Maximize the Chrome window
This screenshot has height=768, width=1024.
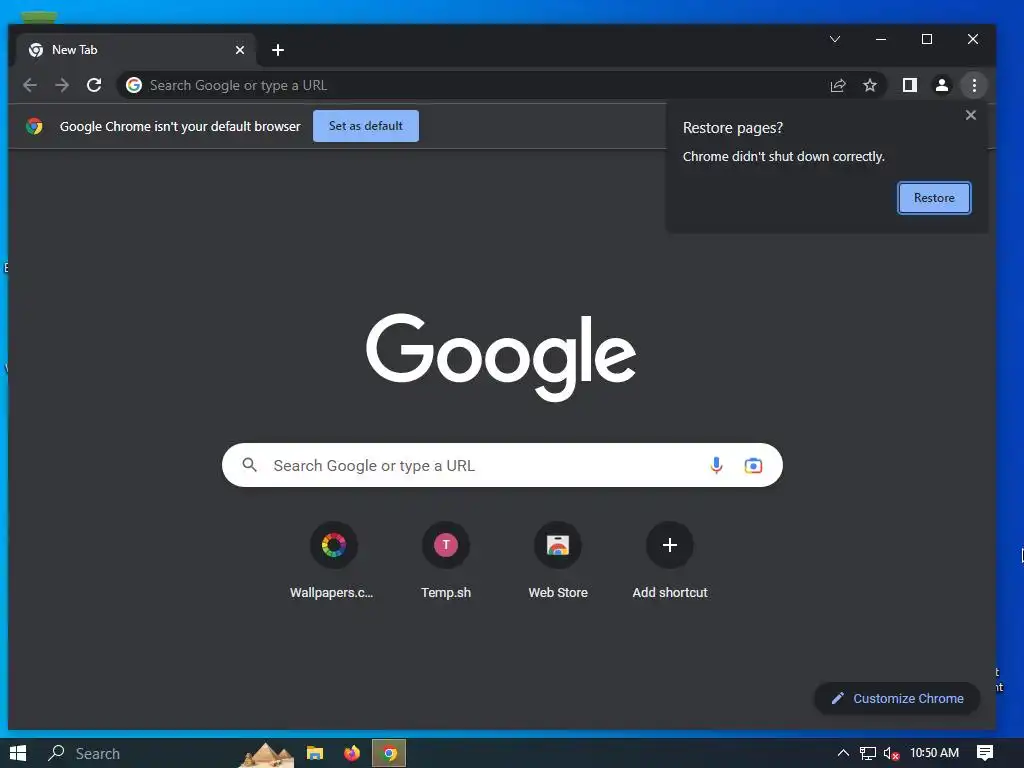tap(927, 39)
